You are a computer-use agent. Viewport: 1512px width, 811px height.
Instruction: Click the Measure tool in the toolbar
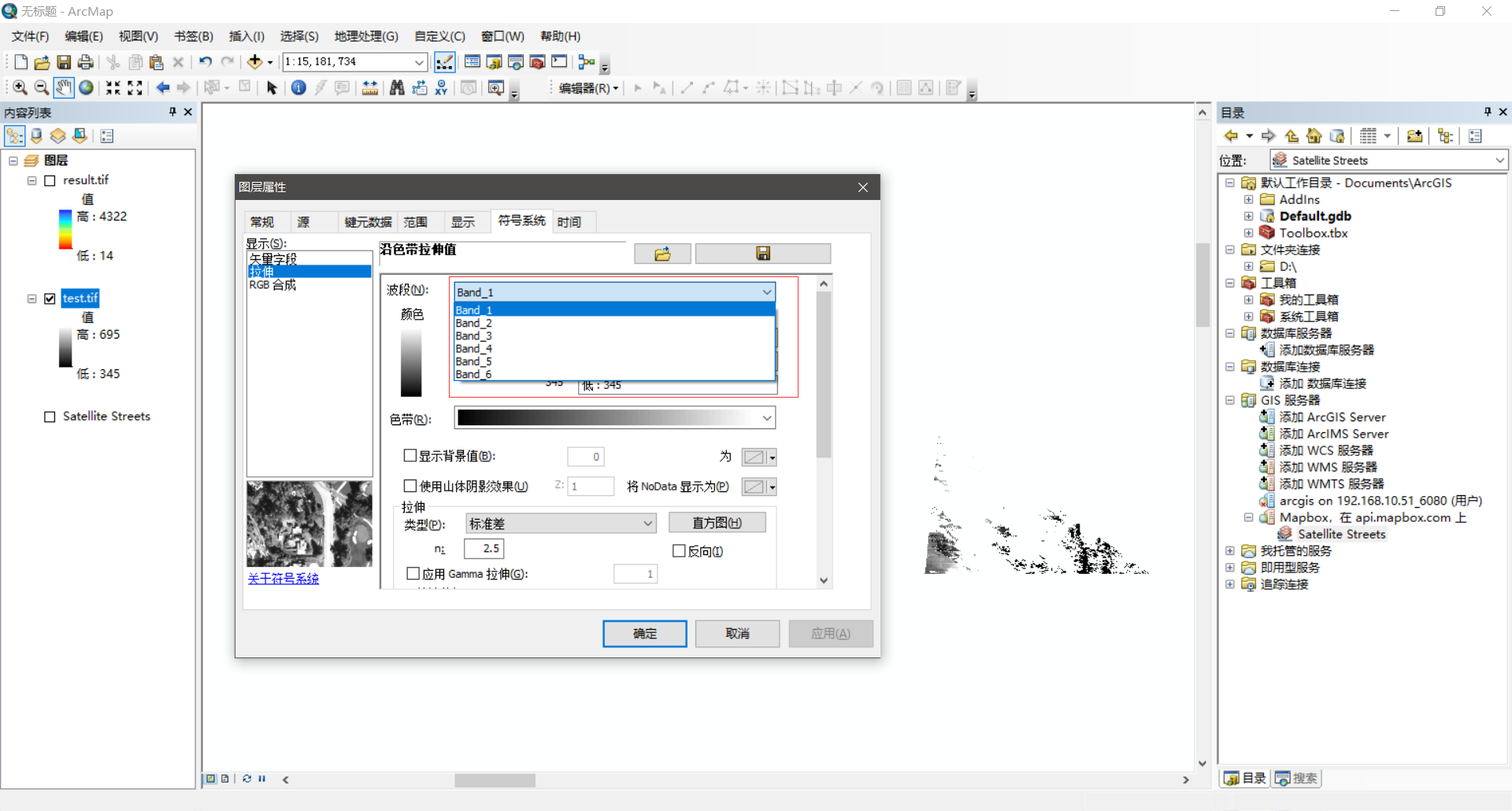(x=370, y=87)
